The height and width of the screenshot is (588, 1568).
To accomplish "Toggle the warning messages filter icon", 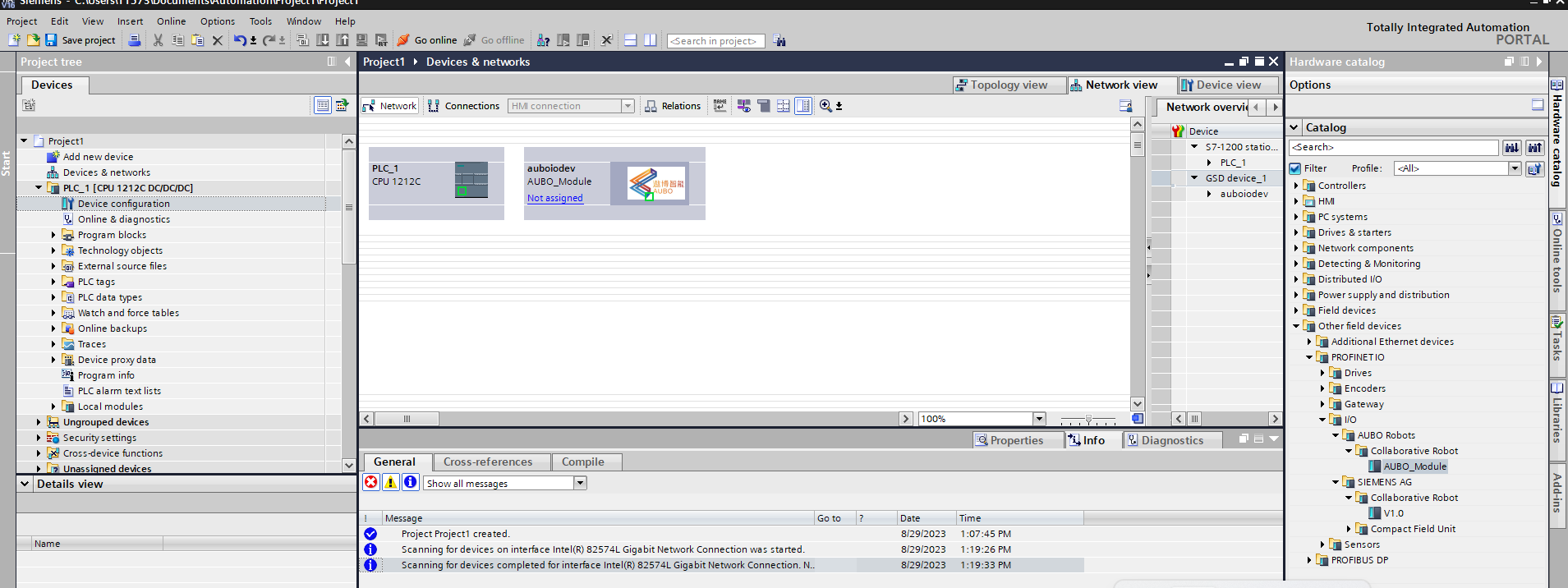I will pos(391,482).
